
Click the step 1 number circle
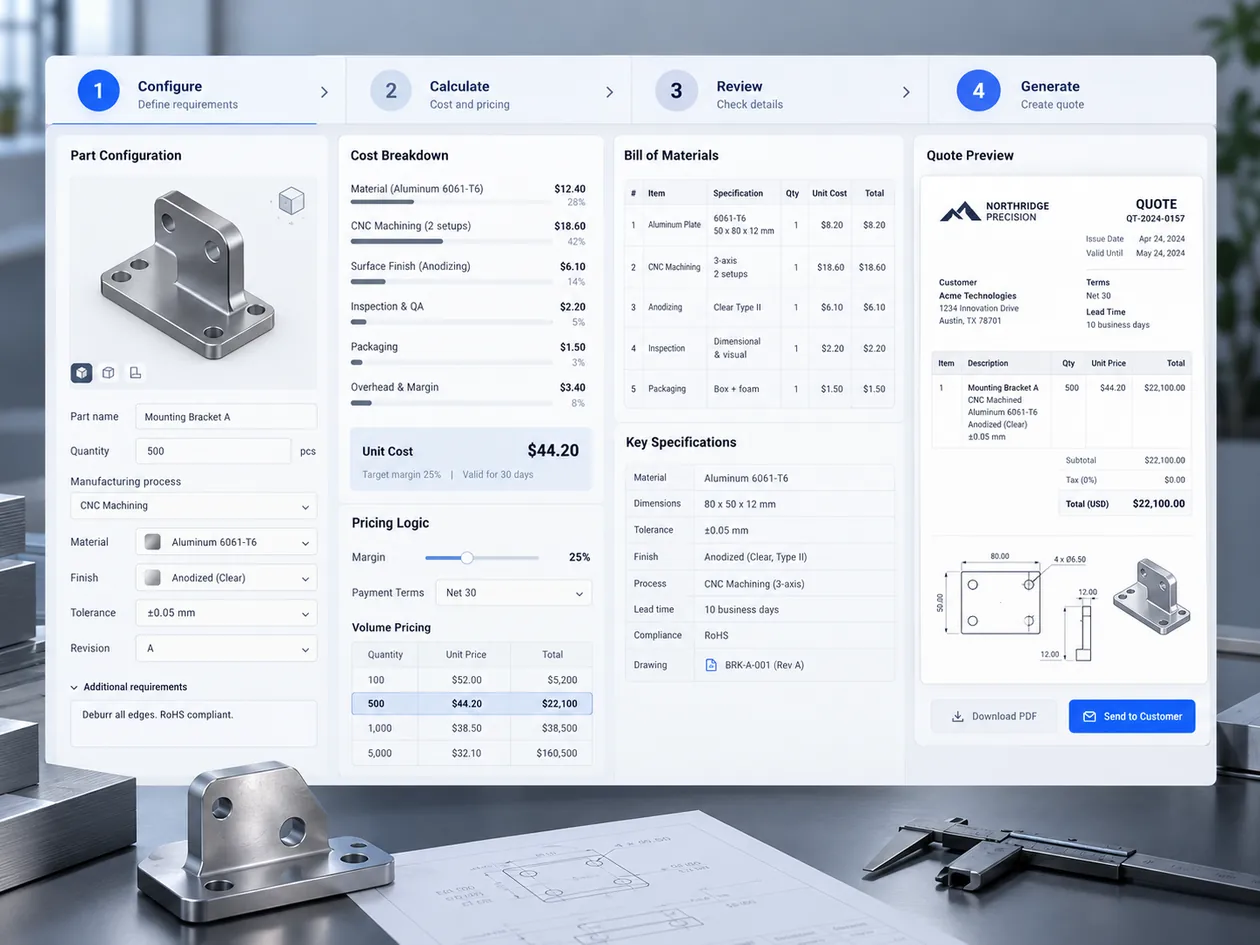[98, 91]
